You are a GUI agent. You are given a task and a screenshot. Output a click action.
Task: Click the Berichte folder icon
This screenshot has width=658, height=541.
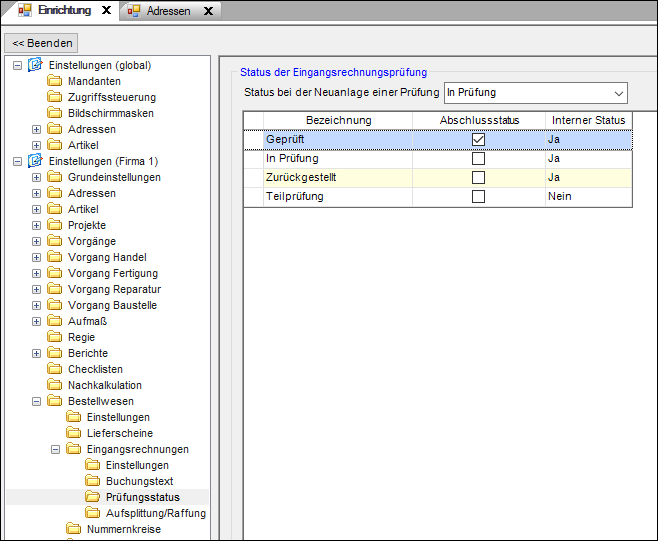tap(55, 353)
